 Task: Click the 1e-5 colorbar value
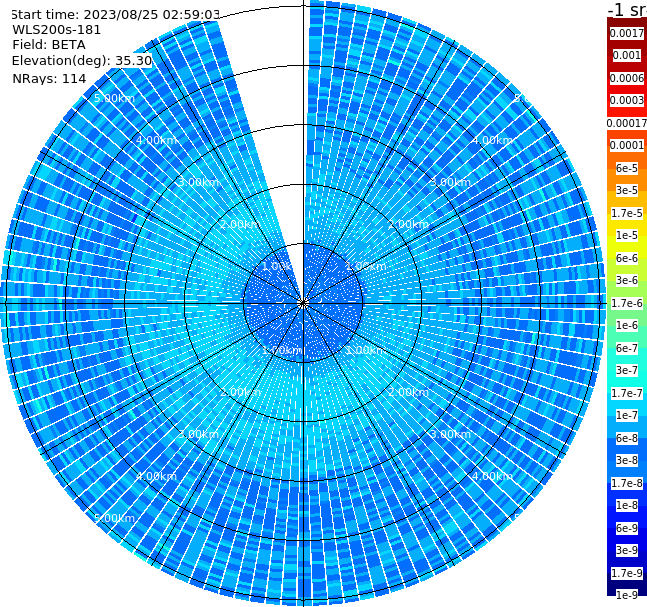pos(627,235)
